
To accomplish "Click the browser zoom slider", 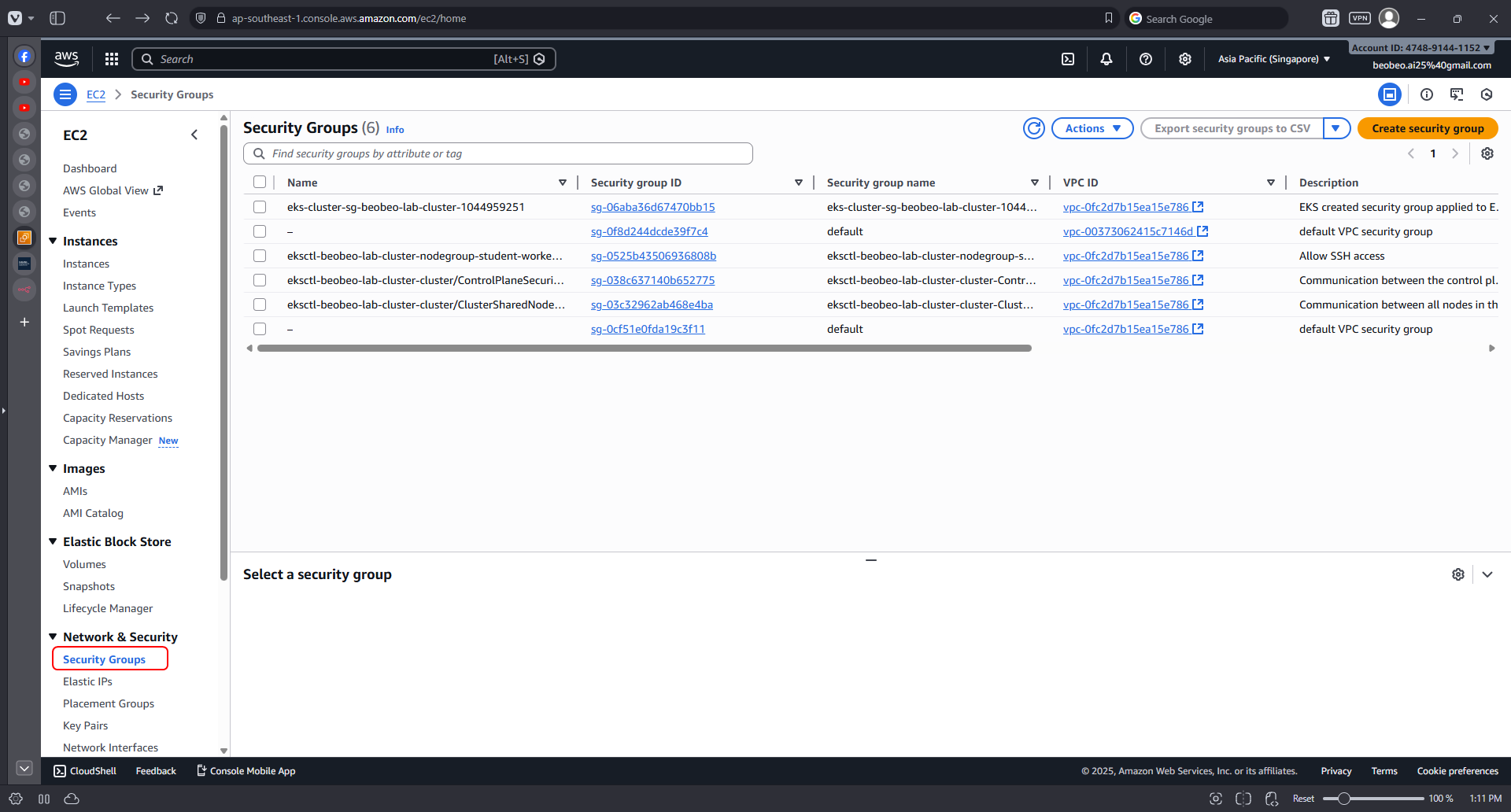I will pos(1372,799).
